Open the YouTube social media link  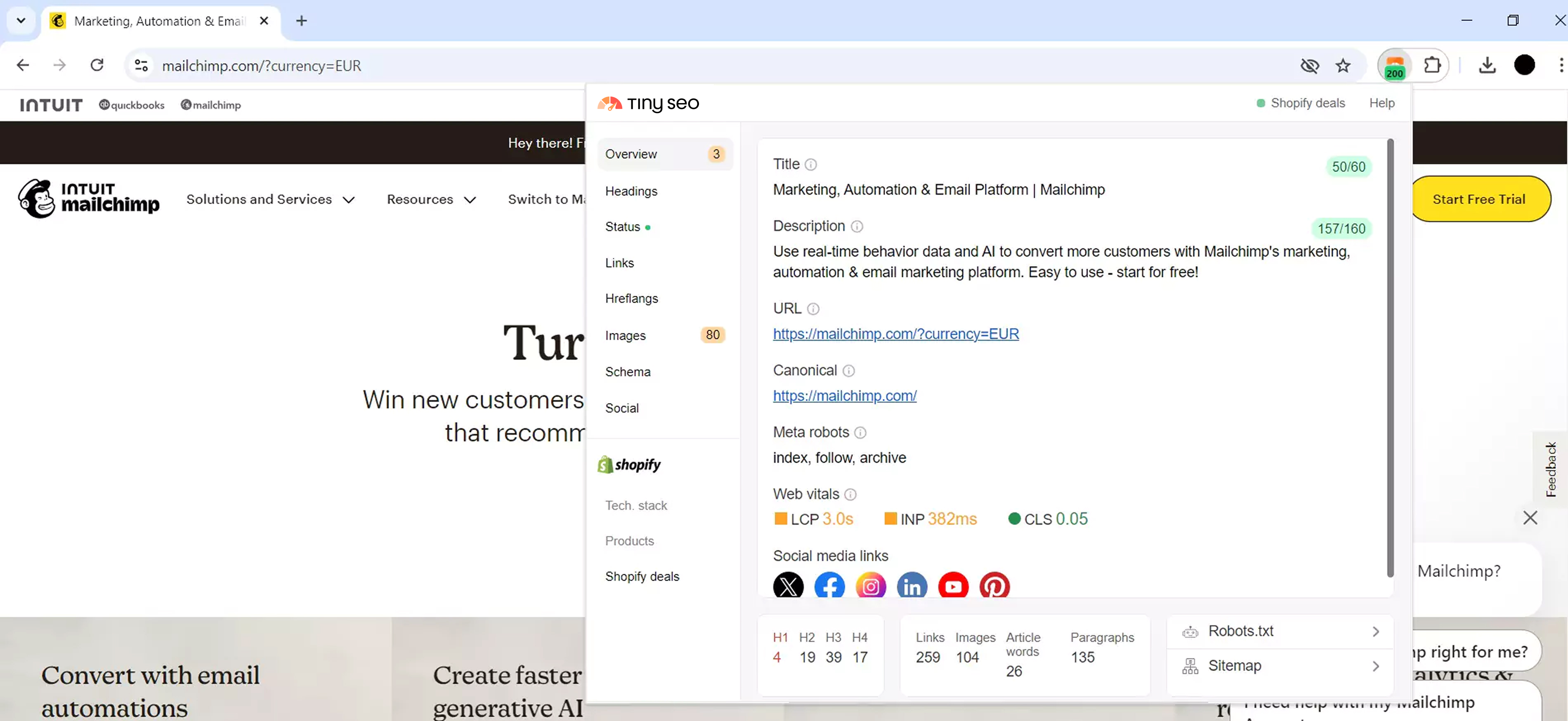coord(953,585)
